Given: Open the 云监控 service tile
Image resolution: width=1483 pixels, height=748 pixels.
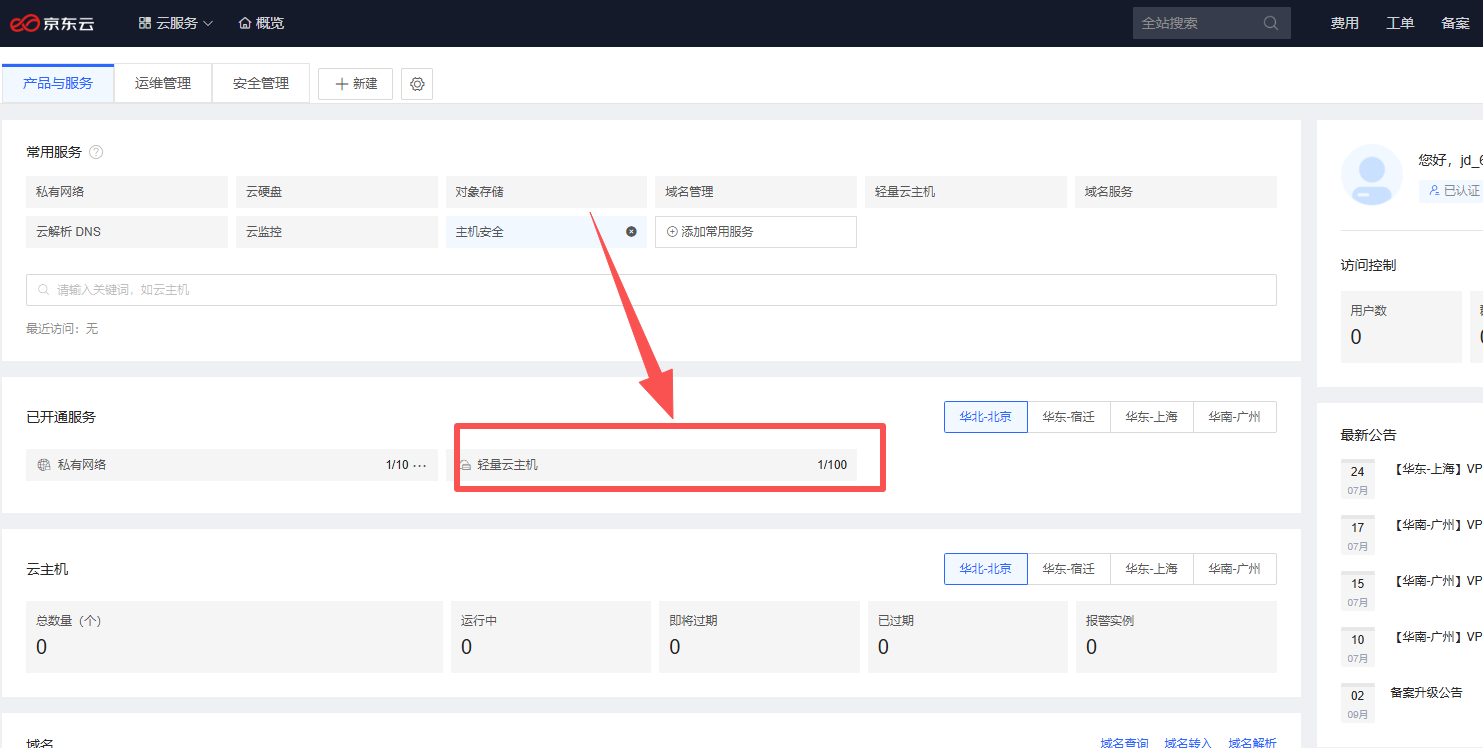Looking at the screenshot, I should (x=337, y=232).
